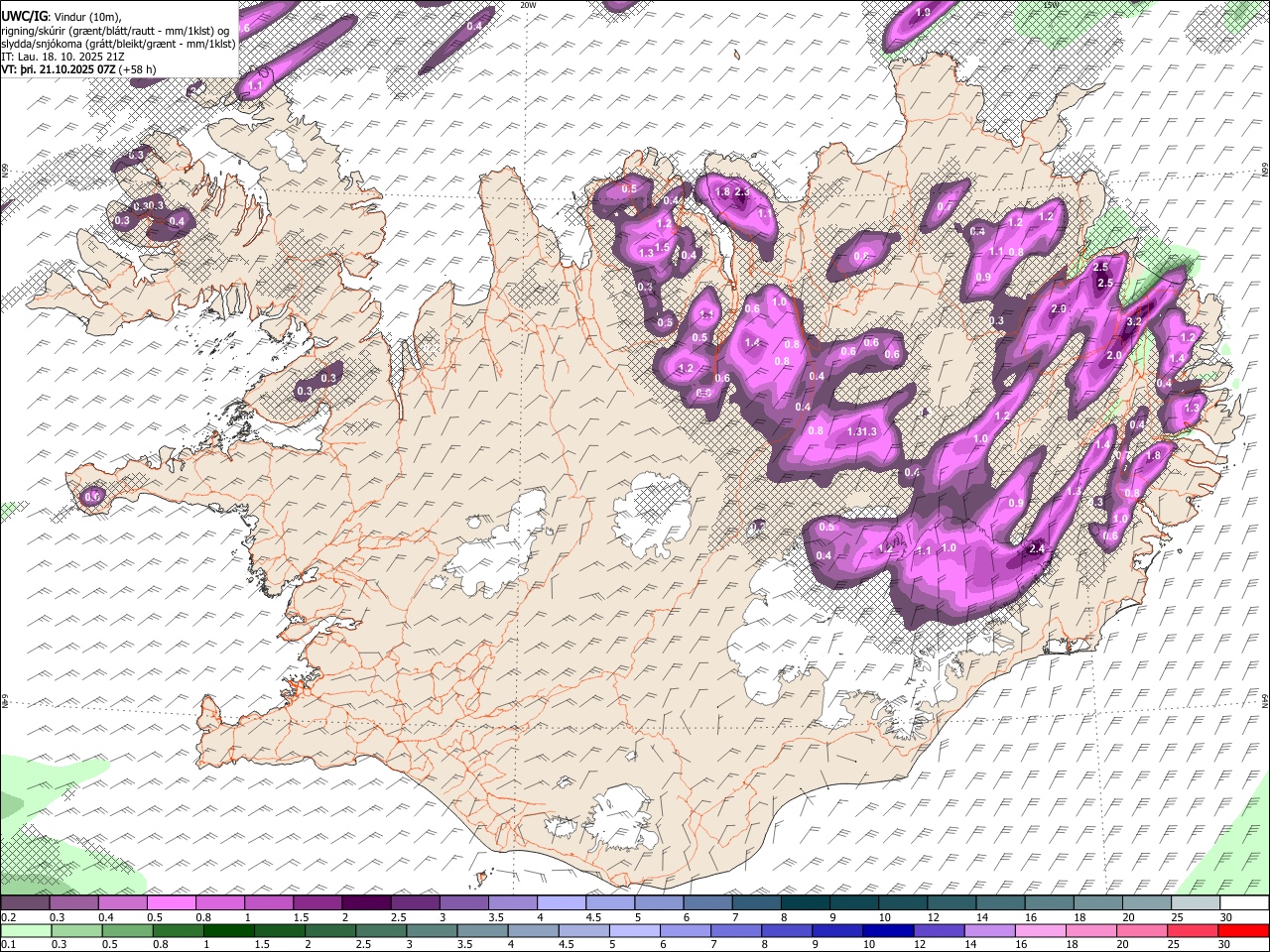Image resolution: width=1270 pixels, height=952 pixels.
Task: Click the 15W longitude label at the top
Action: (1051, 5)
